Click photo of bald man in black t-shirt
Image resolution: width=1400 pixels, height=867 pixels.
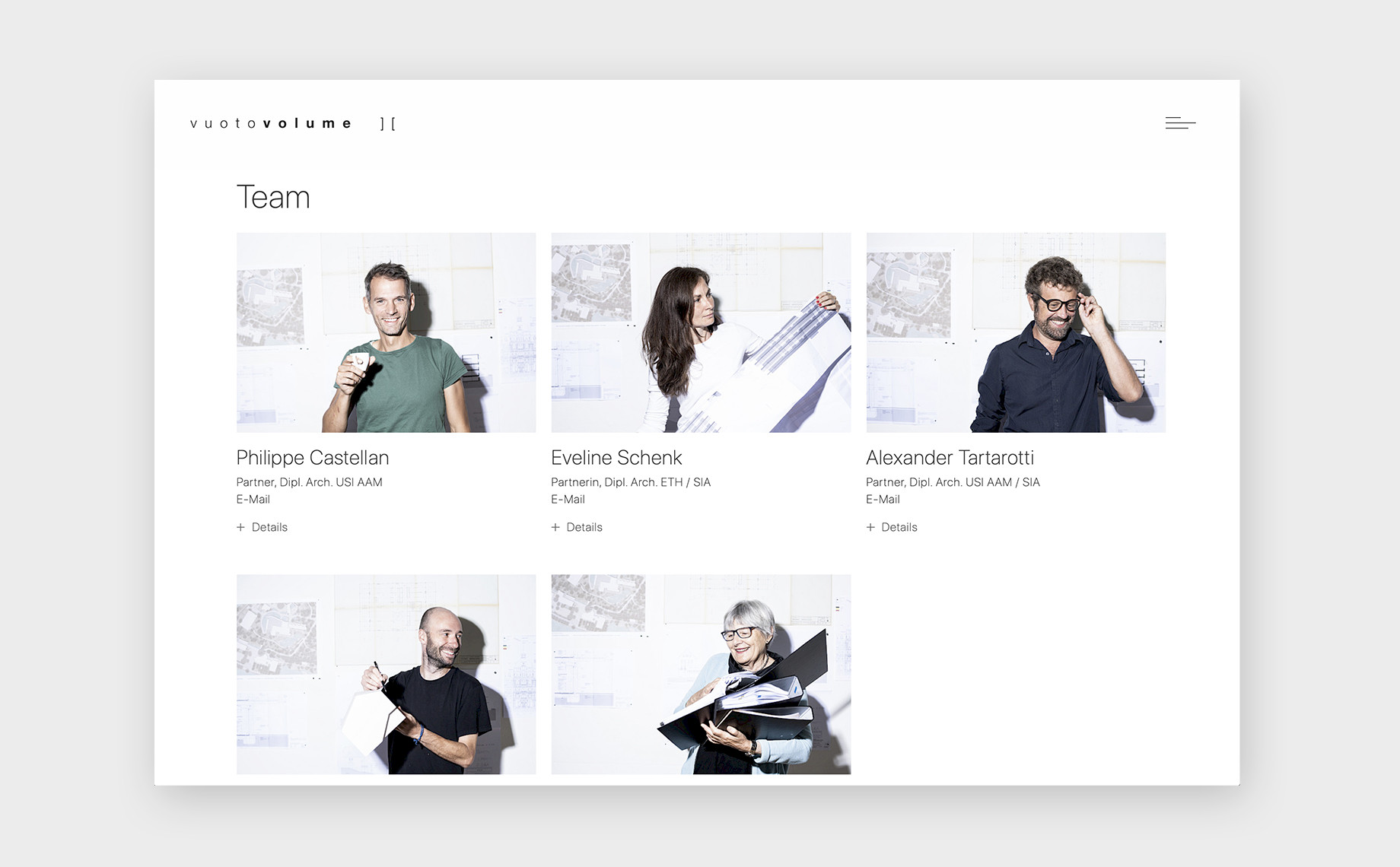[x=386, y=674]
